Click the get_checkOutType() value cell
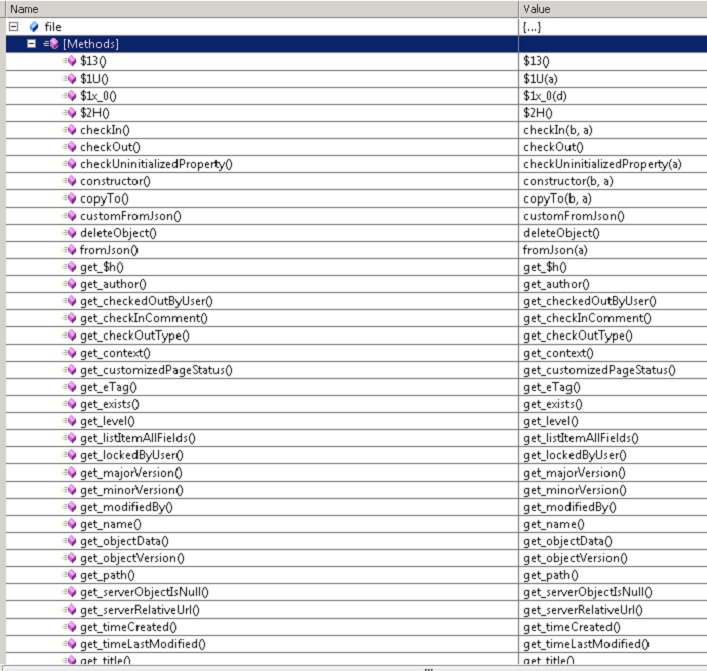 pyautogui.click(x=613, y=336)
